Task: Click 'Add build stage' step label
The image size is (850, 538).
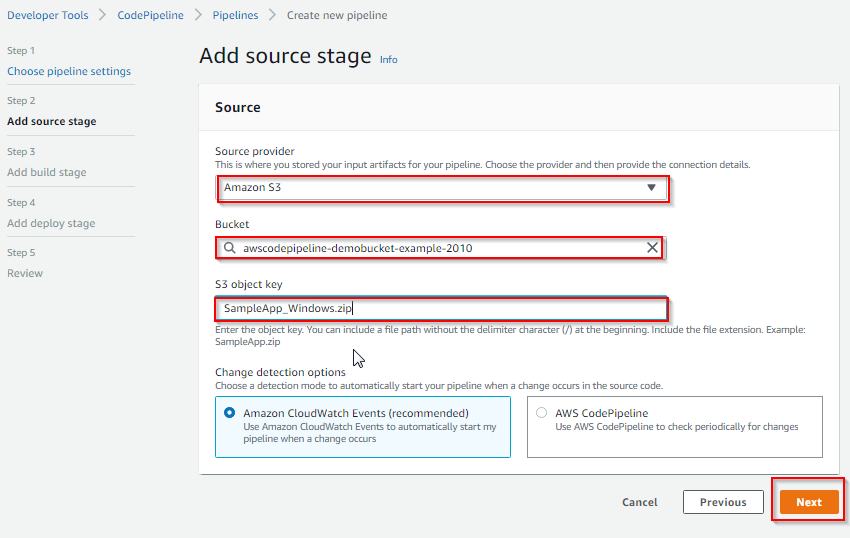Action: pyautogui.click(x=47, y=172)
